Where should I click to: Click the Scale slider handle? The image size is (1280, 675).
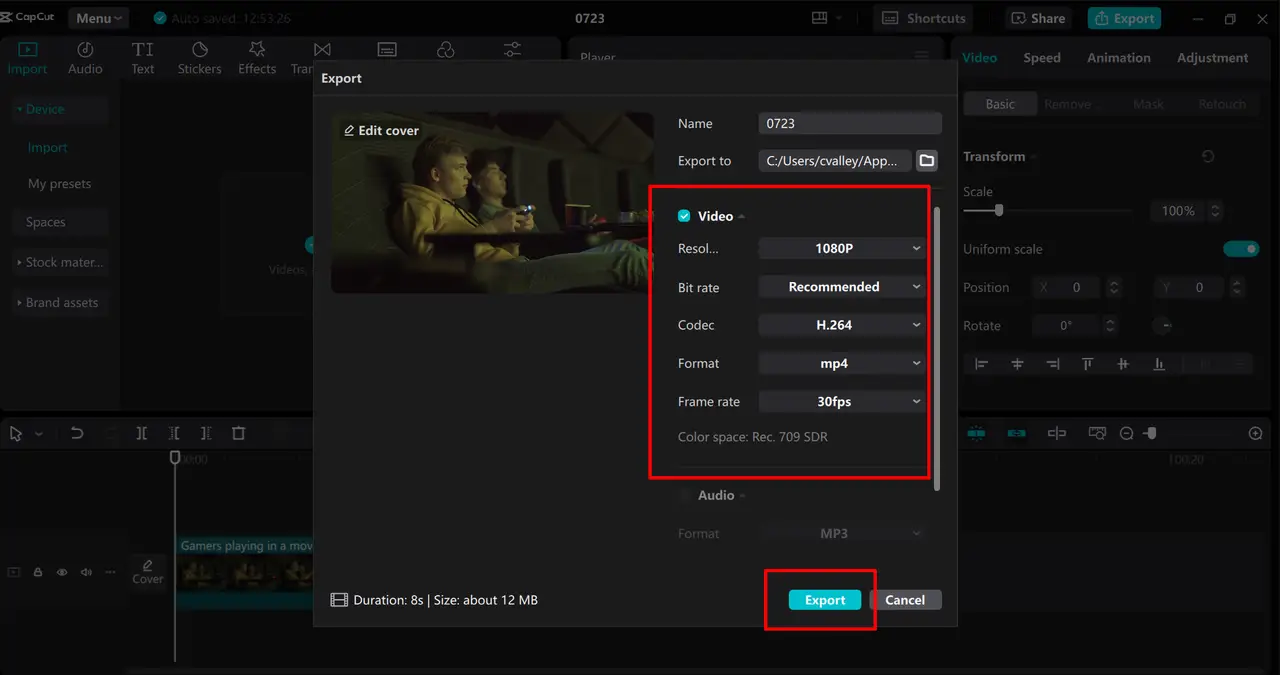(x=997, y=211)
